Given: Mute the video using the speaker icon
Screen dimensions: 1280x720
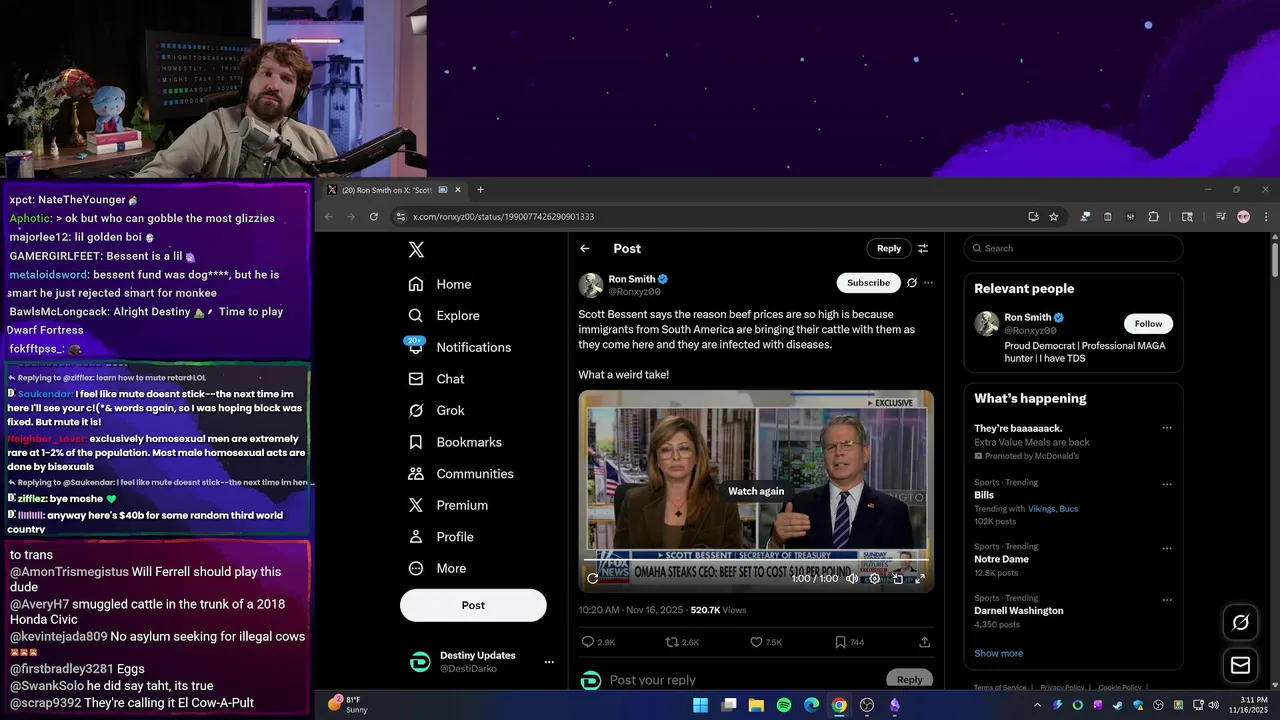Looking at the screenshot, I should click(851, 578).
